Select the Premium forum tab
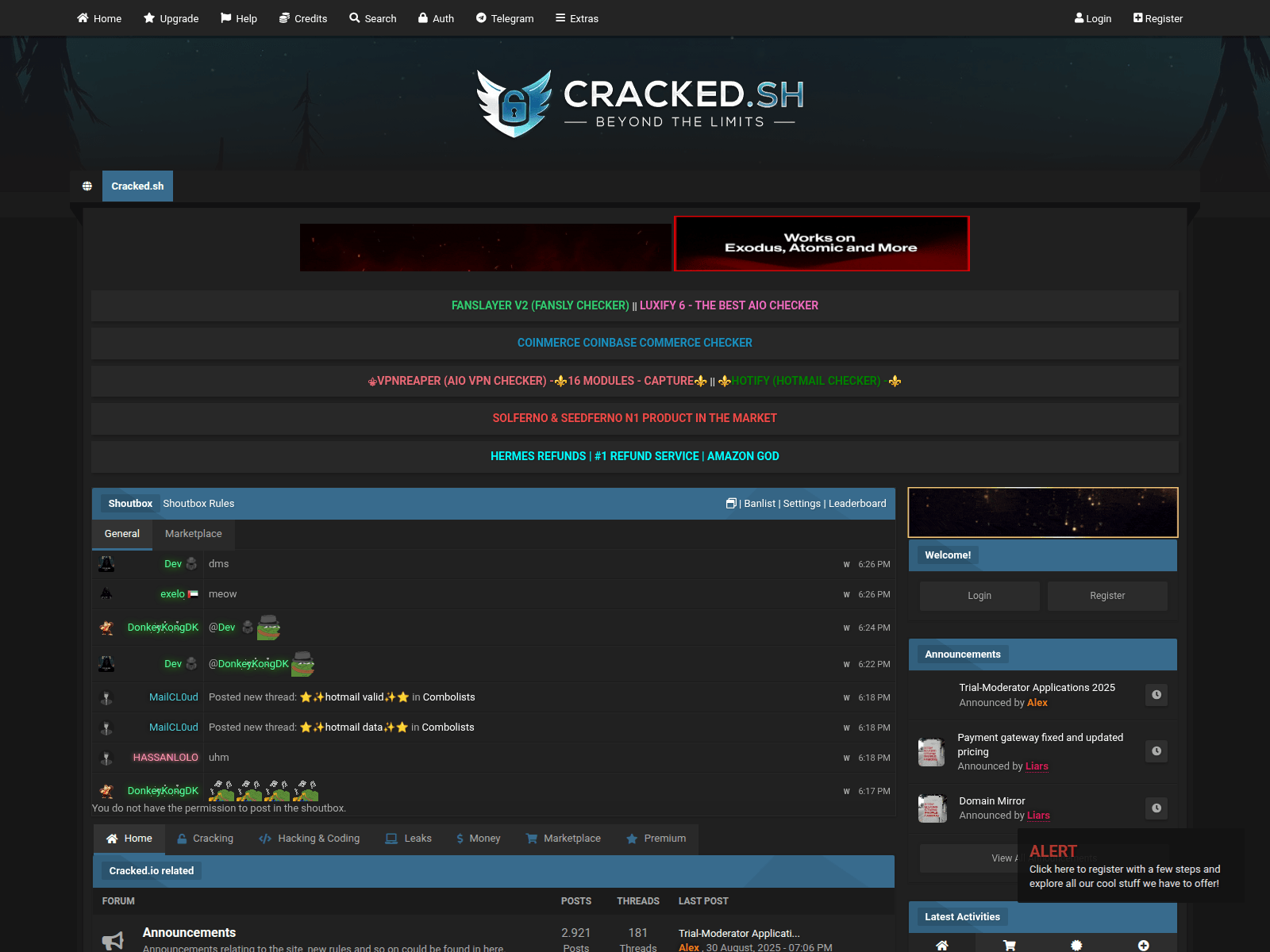The image size is (1270, 952). pos(656,839)
